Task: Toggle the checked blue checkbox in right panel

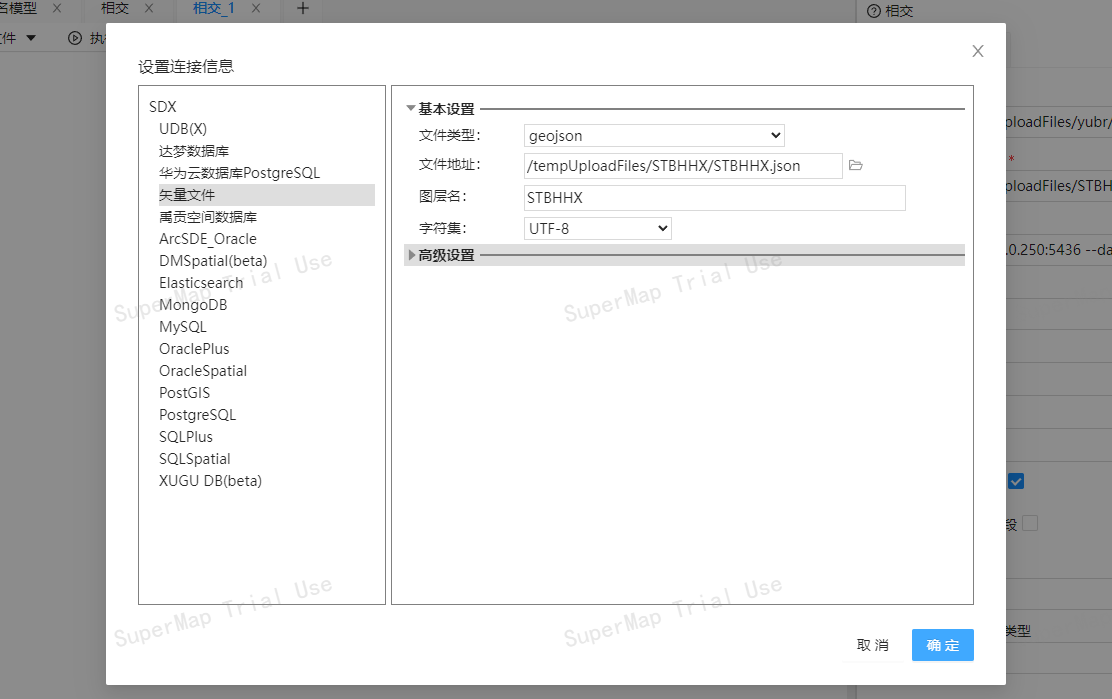Action: click(x=1016, y=481)
